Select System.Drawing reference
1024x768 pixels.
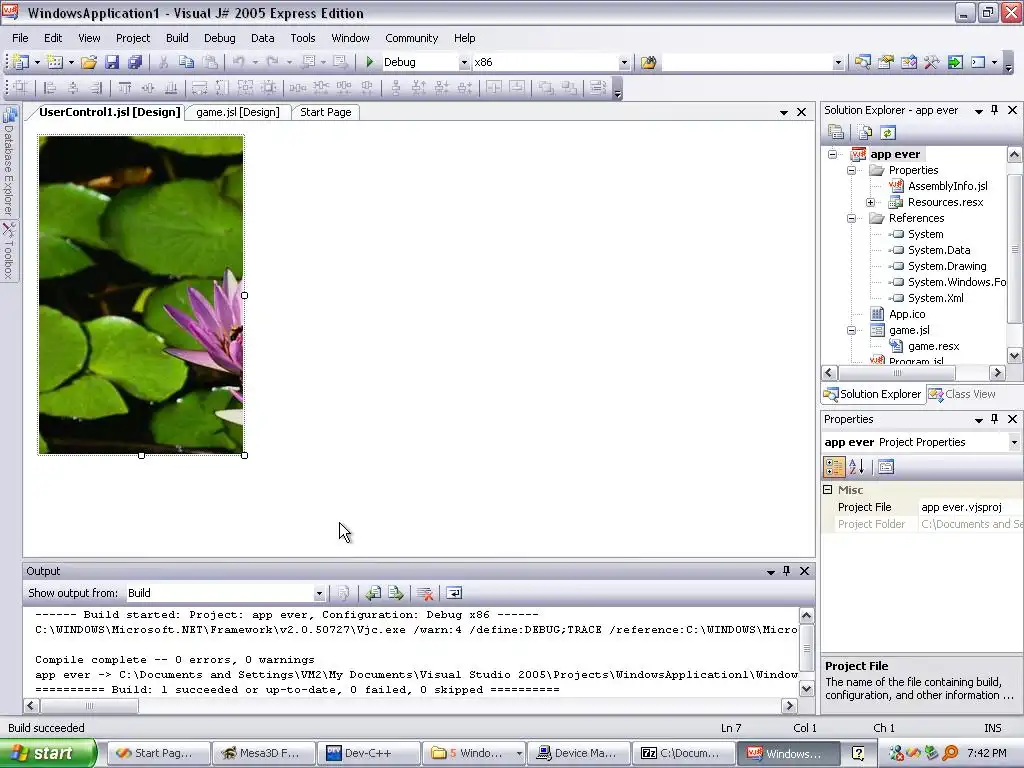[x=947, y=266]
